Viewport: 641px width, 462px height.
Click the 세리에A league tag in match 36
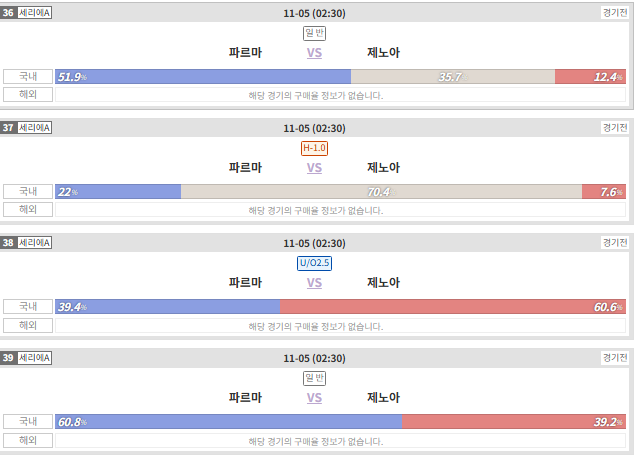coord(35,13)
